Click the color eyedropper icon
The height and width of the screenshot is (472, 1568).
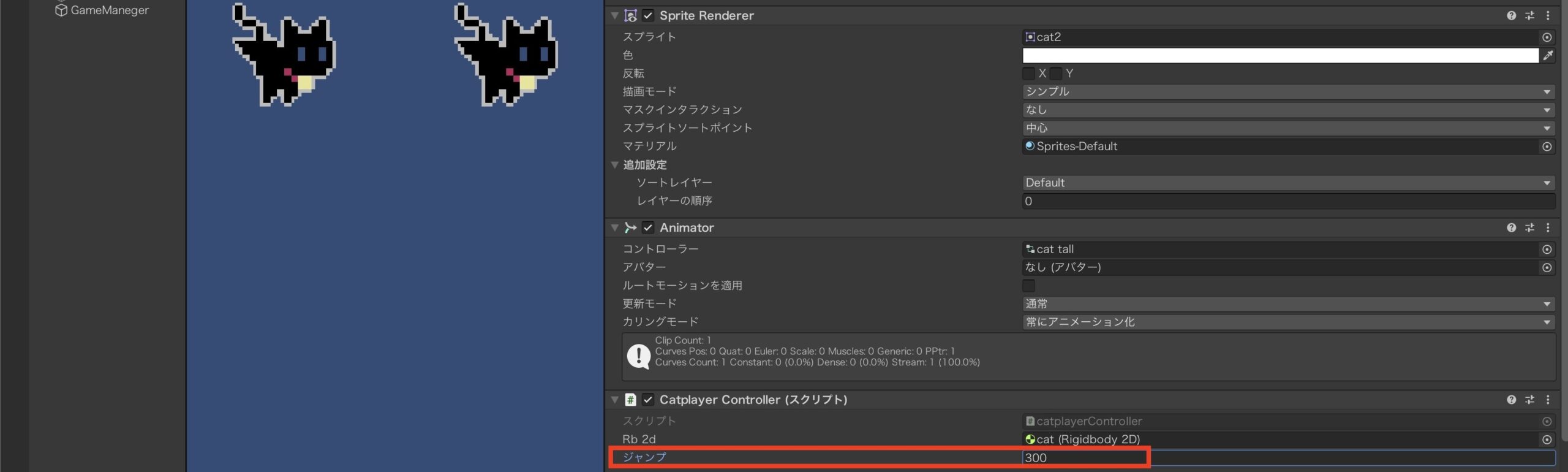pyautogui.click(x=1548, y=56)
